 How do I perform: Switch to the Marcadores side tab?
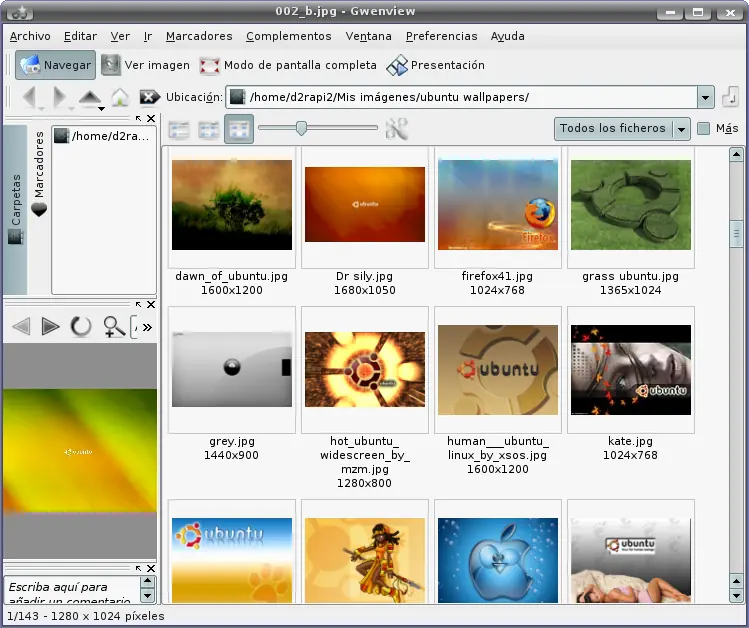[39, 174]
